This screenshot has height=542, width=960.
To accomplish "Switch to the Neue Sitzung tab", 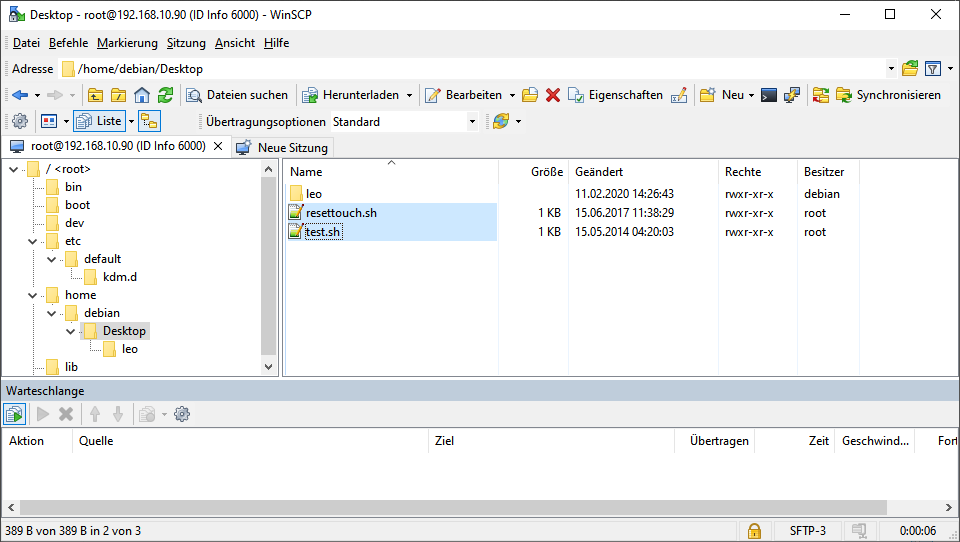I will click(282, 147).
